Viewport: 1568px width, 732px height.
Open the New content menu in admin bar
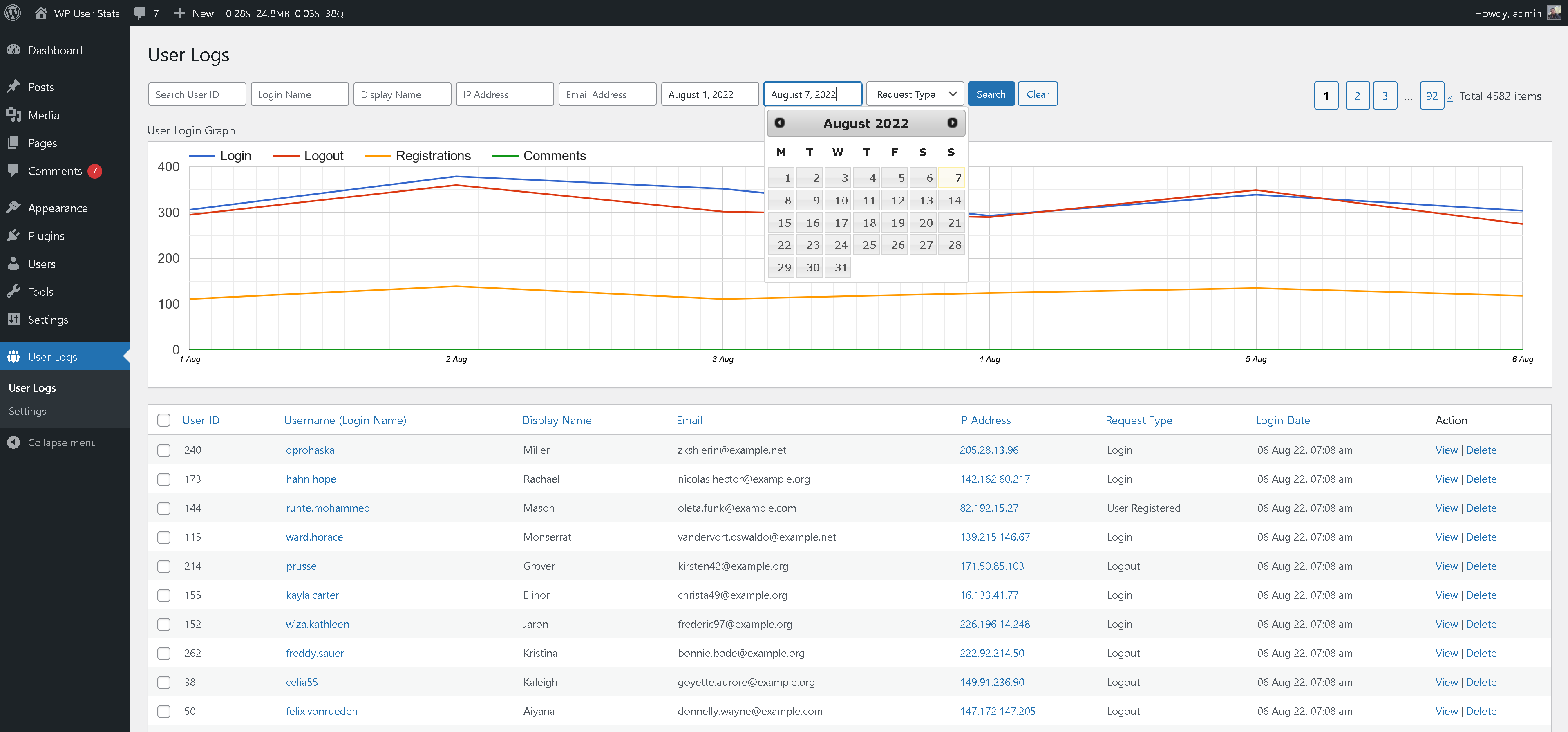pyautogui.click(x=194, y=13)
